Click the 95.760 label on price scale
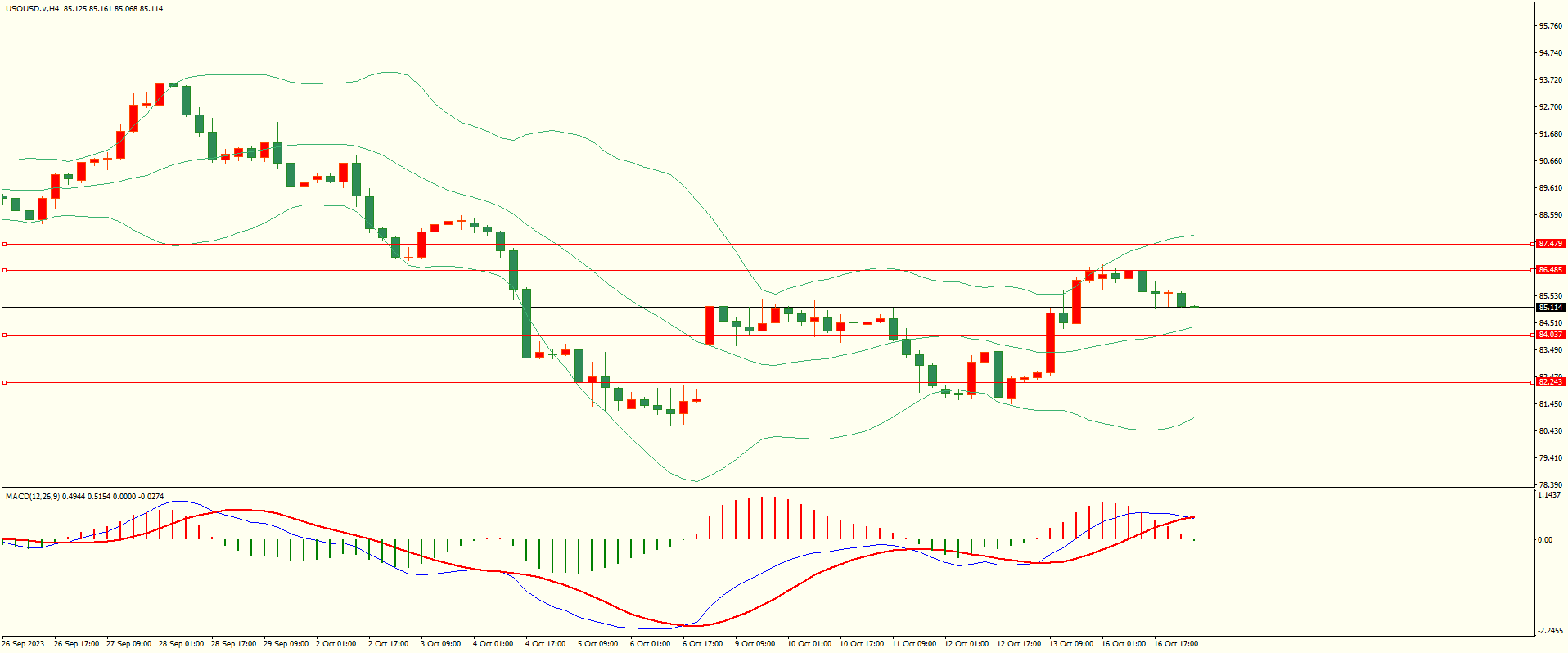The height and width of the screenshot is (653, 1568). [x=1550, y=26]
